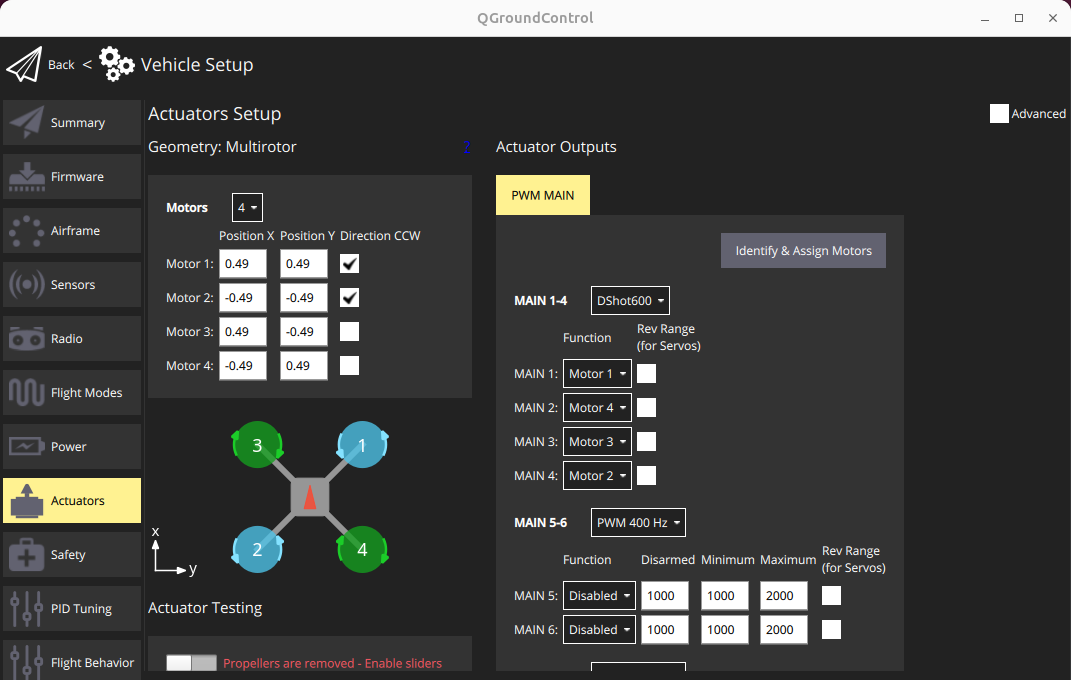Toggle Rev Range for MAIN 1
The width and height of the screenshot is (1071, 680).
click(x=646, y=373)
